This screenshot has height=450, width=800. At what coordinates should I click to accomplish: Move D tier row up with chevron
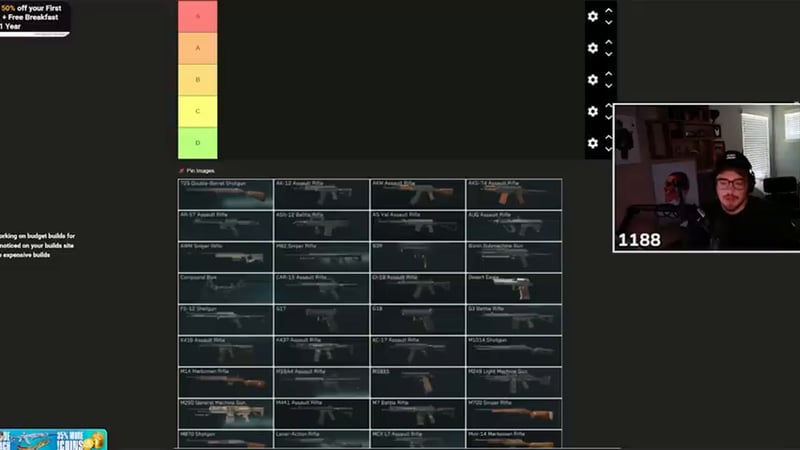tap(609, 137)
